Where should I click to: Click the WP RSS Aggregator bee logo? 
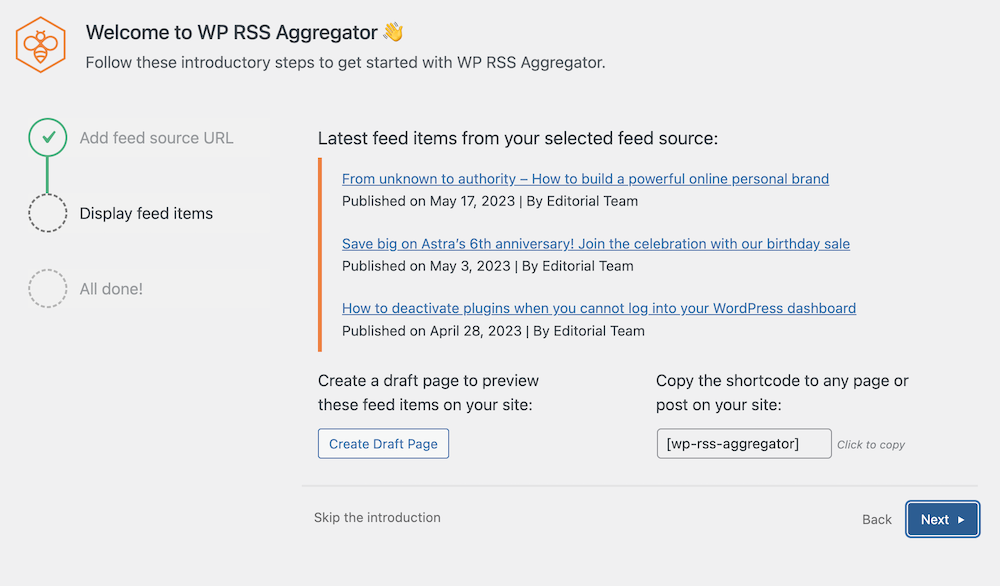pyautogui.click(x=41, y=45)
